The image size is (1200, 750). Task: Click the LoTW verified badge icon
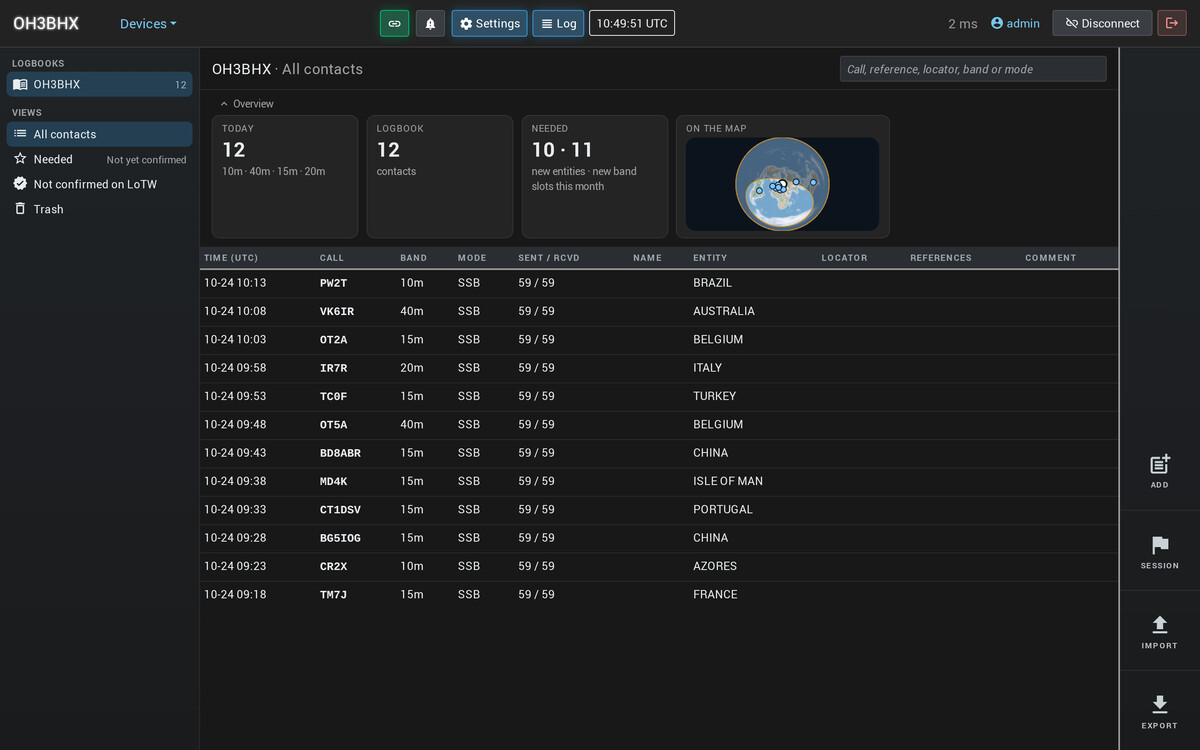click(20, 184)
